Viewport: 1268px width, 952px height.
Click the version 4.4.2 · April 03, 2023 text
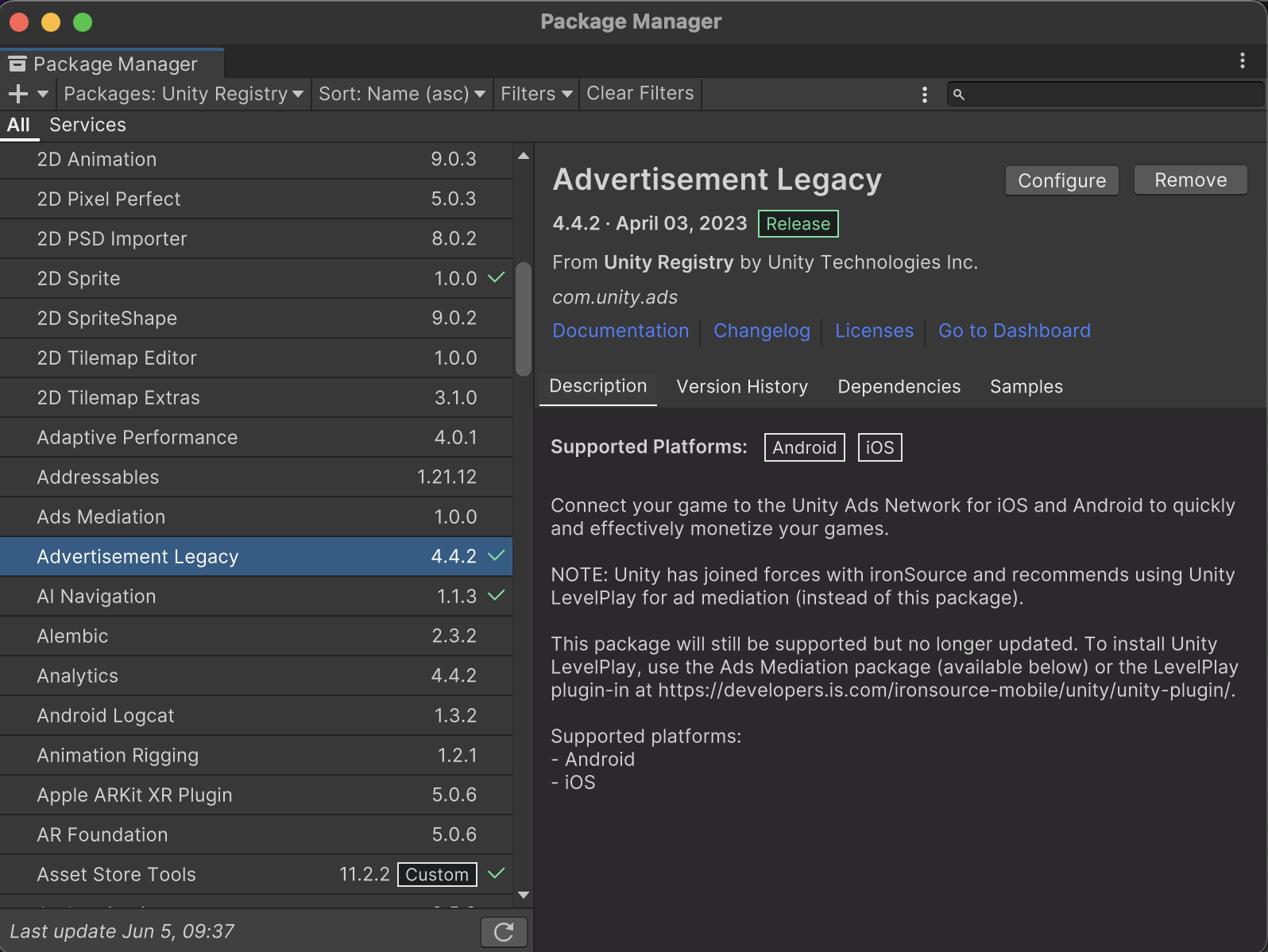click(649, 223)
